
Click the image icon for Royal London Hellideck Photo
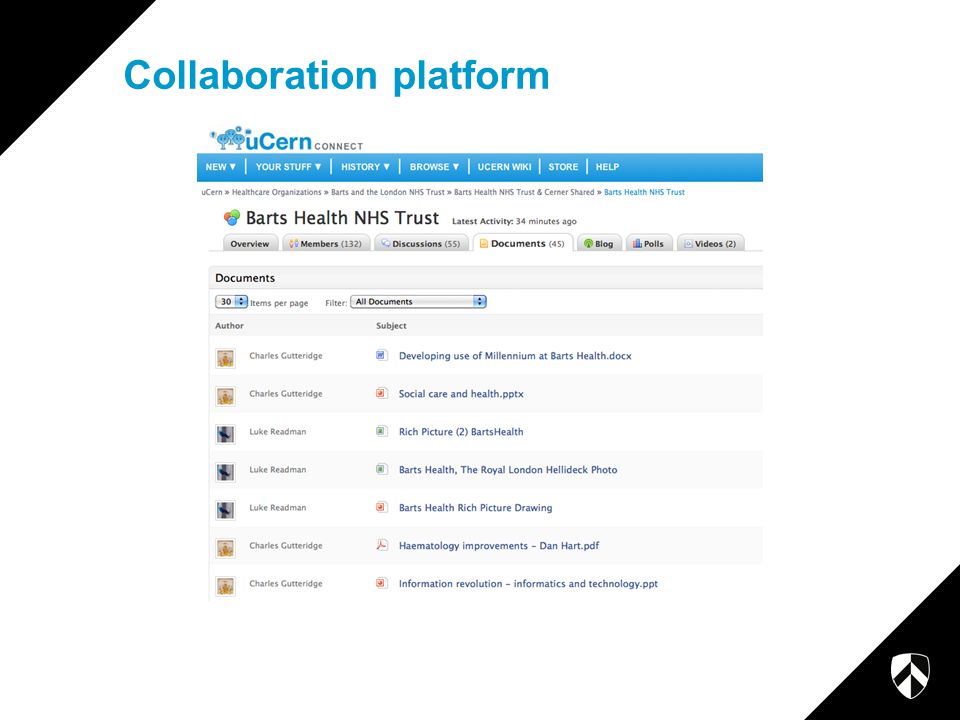[381, 469]
